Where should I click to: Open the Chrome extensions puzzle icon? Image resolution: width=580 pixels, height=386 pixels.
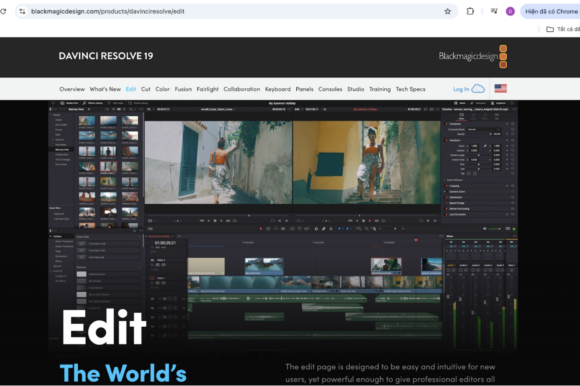tap(470, 11)
